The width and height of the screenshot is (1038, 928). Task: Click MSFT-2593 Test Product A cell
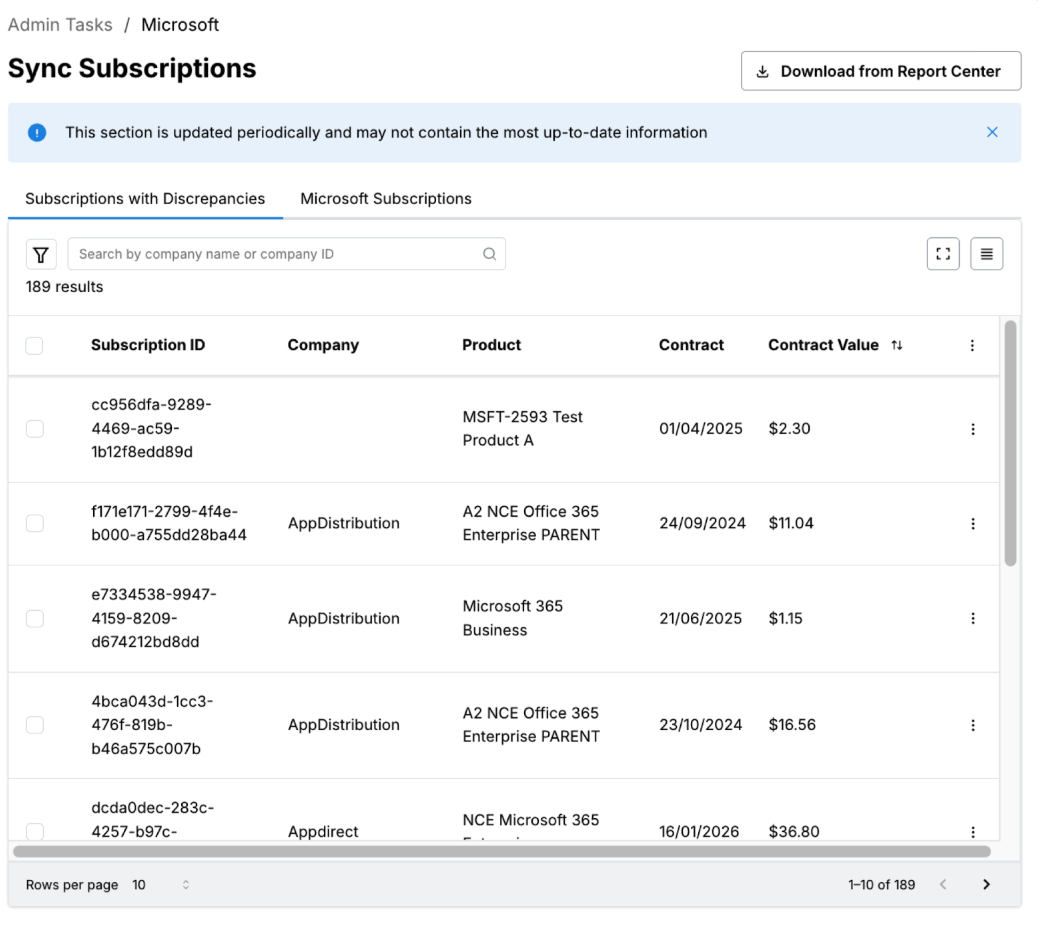click(523, 428)
